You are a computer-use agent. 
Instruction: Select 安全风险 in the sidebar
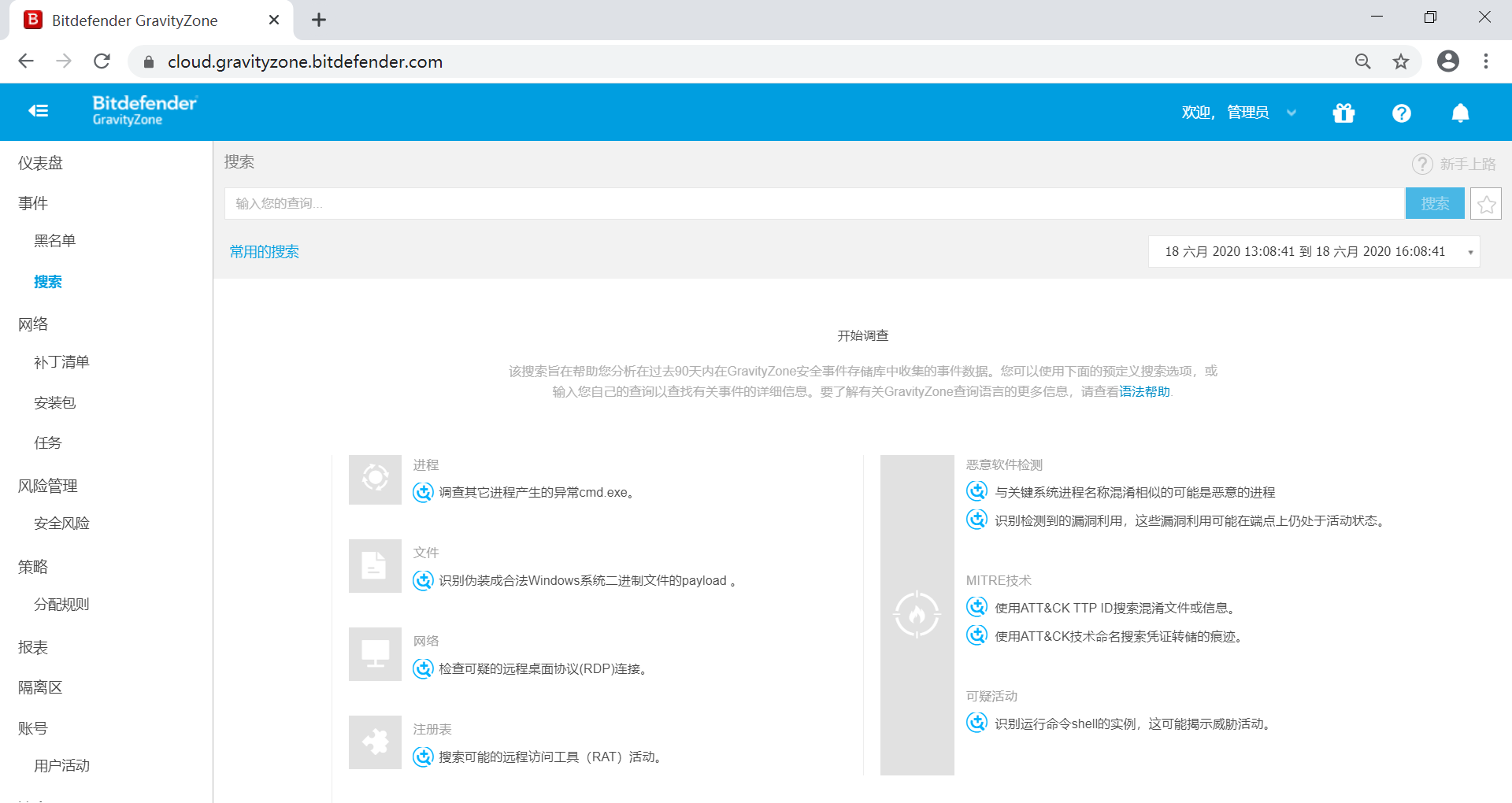[62, 524]
